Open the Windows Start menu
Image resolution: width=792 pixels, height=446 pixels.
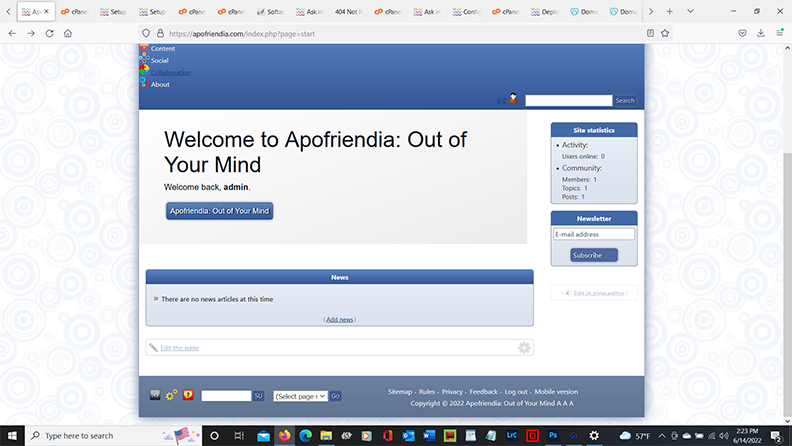12,435
